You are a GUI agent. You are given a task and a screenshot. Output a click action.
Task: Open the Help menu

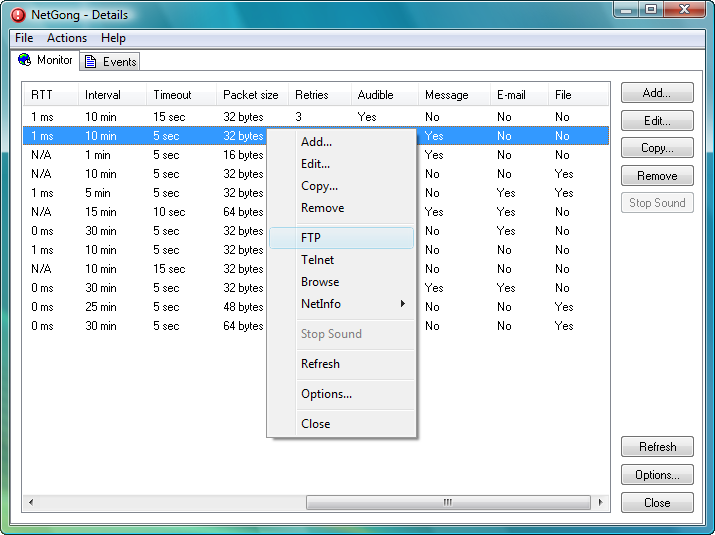pos(113,38)
